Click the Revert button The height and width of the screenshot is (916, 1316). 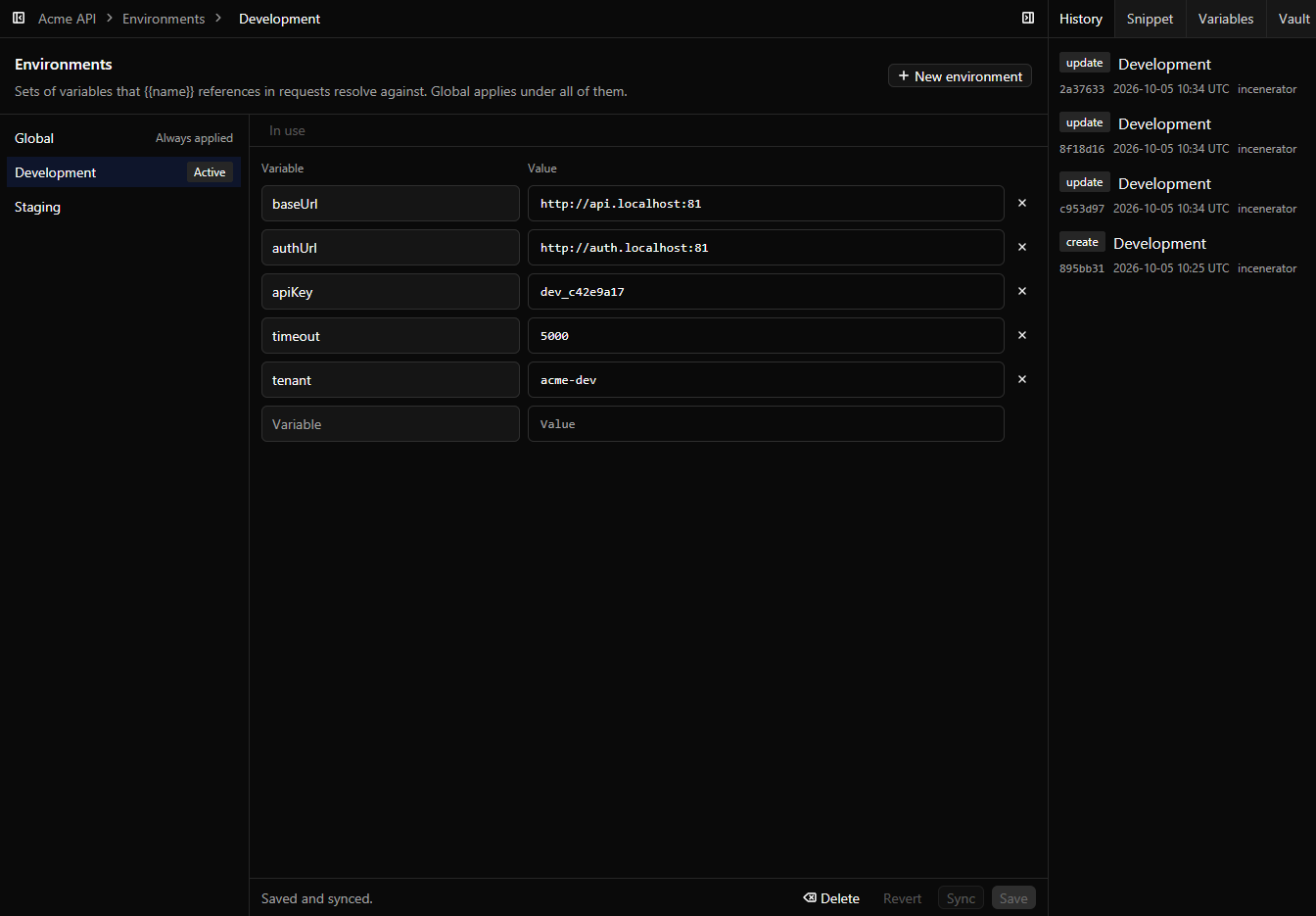pos(902,898)
